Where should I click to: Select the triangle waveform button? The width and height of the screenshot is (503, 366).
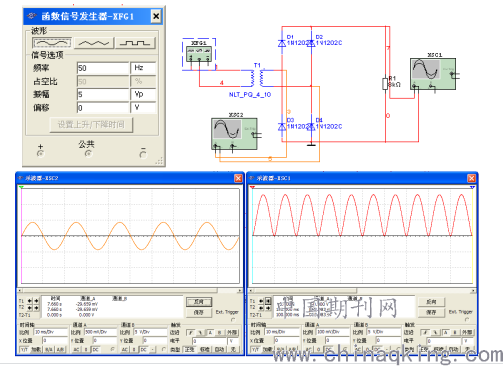(x=94, y=43)
